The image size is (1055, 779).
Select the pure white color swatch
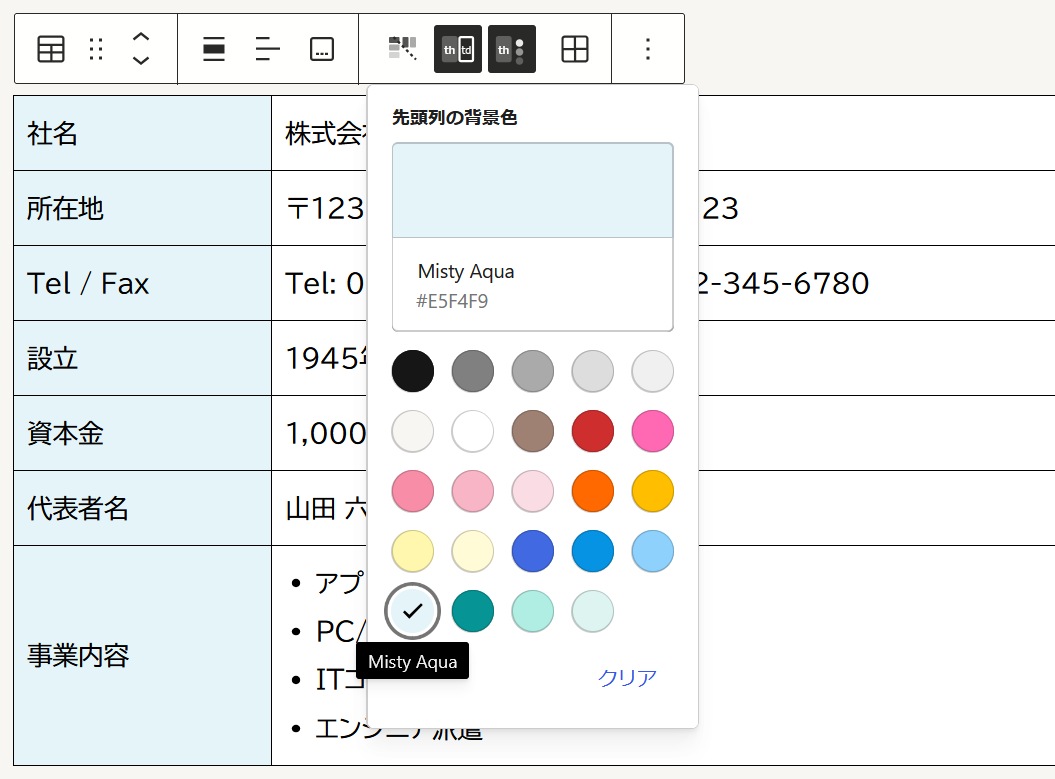472,431
